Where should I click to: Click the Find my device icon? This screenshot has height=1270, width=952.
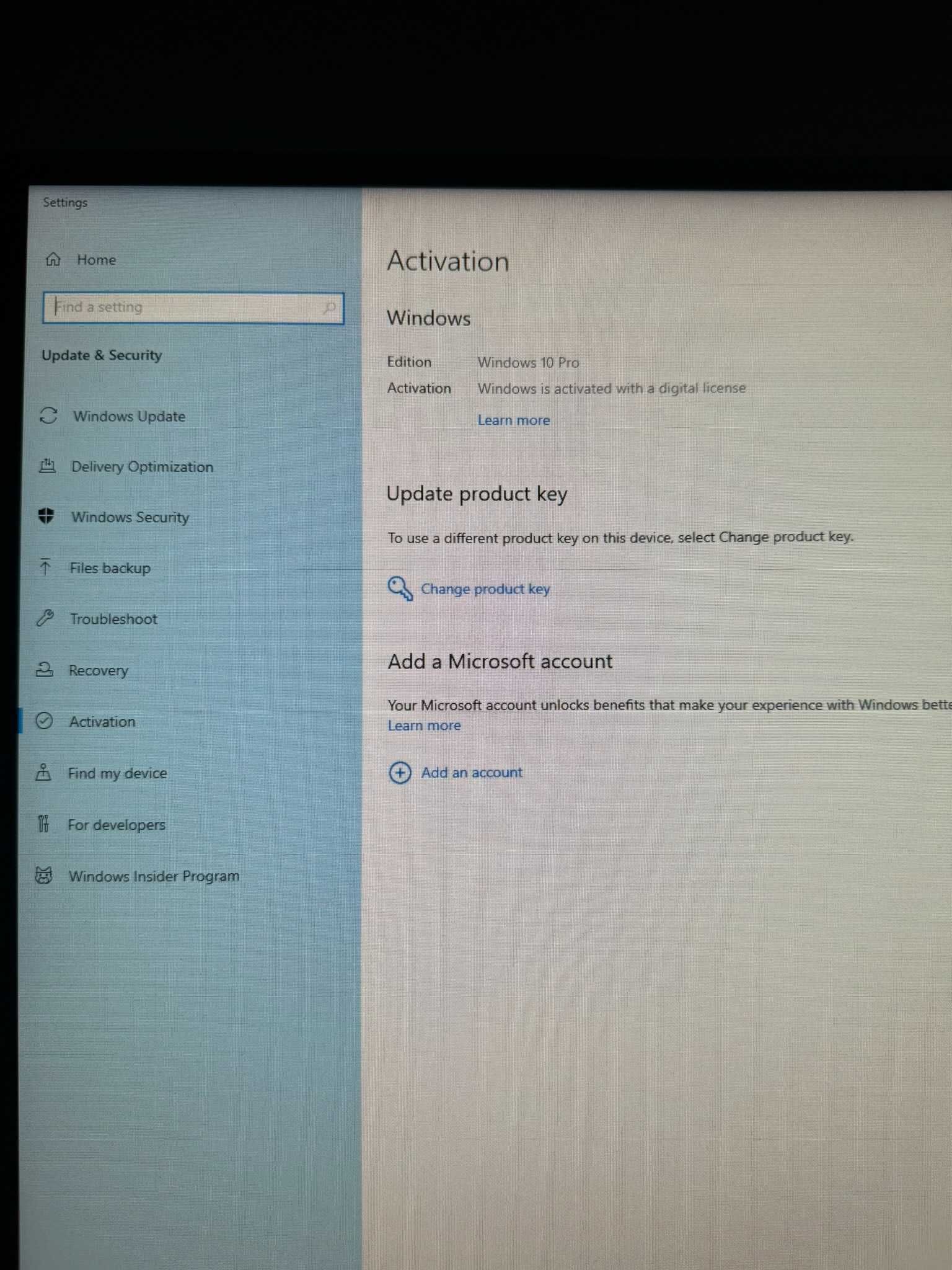click(43, 772)
